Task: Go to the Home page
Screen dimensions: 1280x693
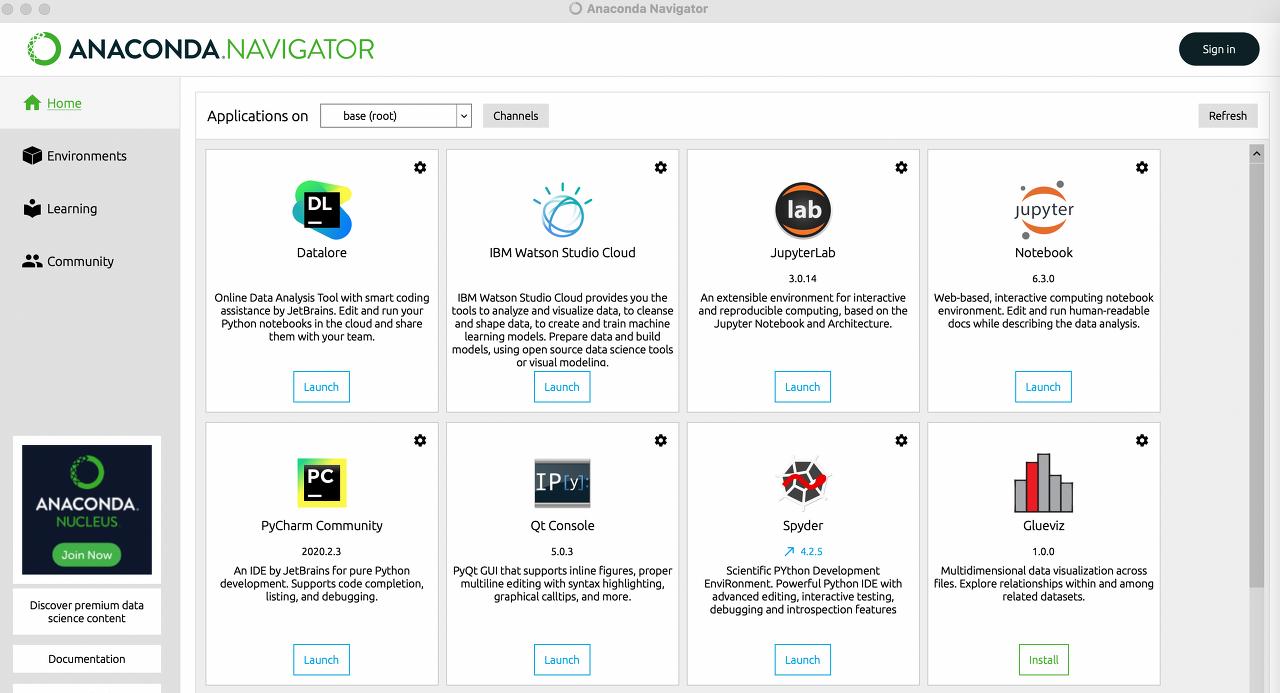Action: click(x=64, y=103)
